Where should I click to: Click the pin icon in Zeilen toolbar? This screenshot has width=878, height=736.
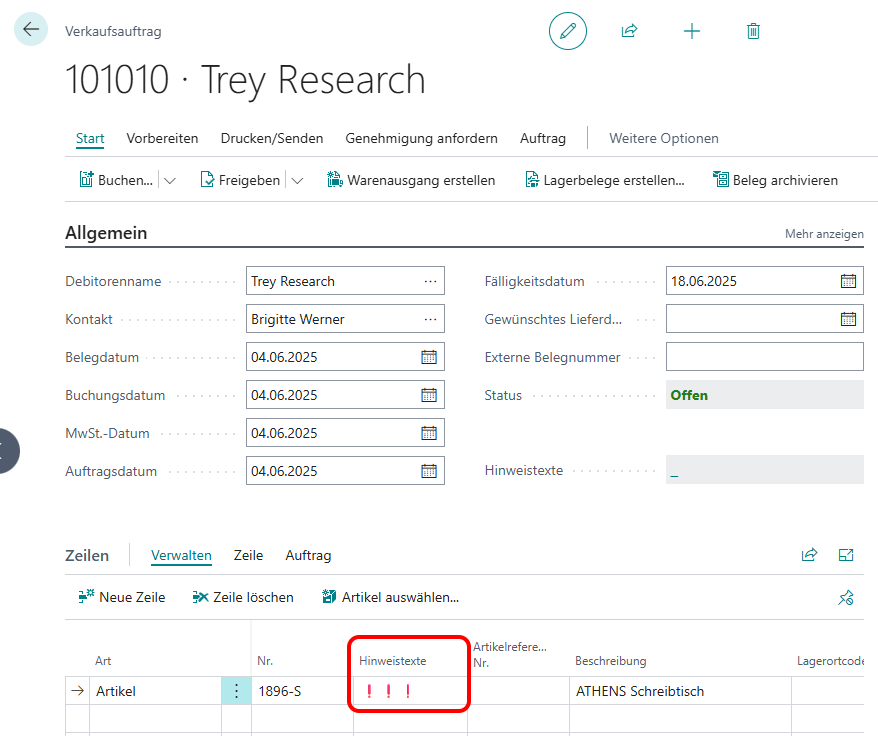[x=846, y=597]
